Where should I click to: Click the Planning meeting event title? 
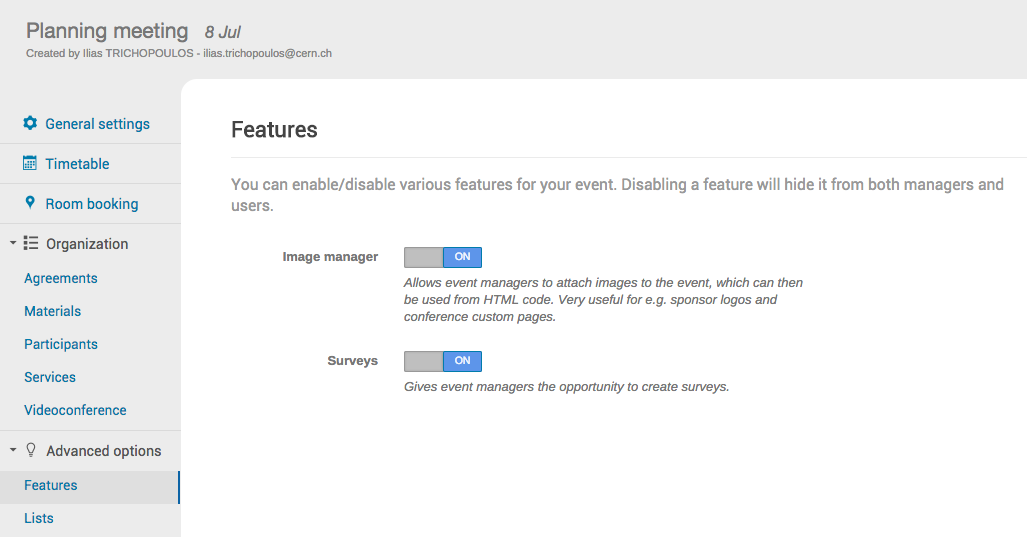107,31
